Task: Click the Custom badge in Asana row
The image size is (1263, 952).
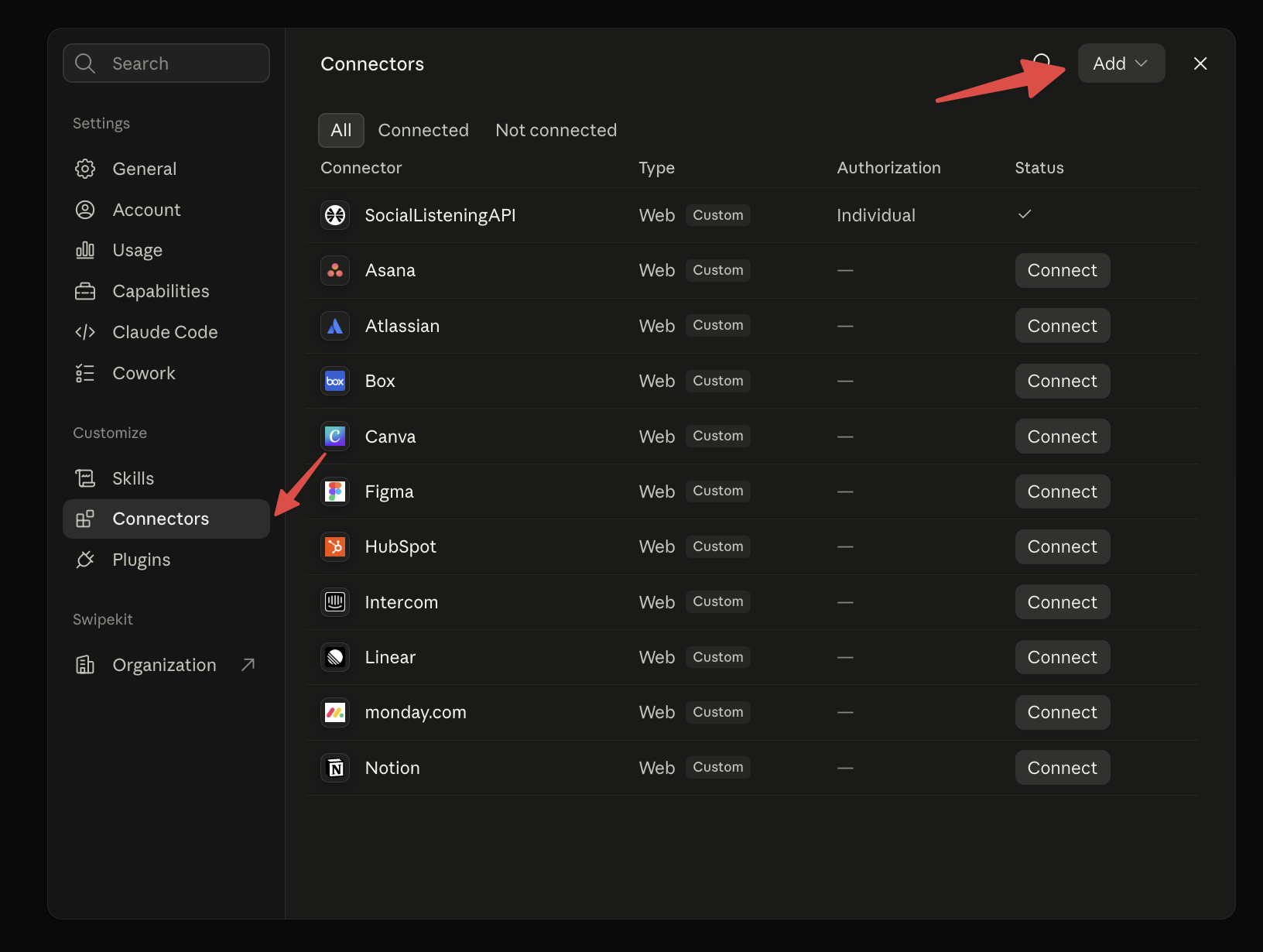Action: tap(718, 270)
